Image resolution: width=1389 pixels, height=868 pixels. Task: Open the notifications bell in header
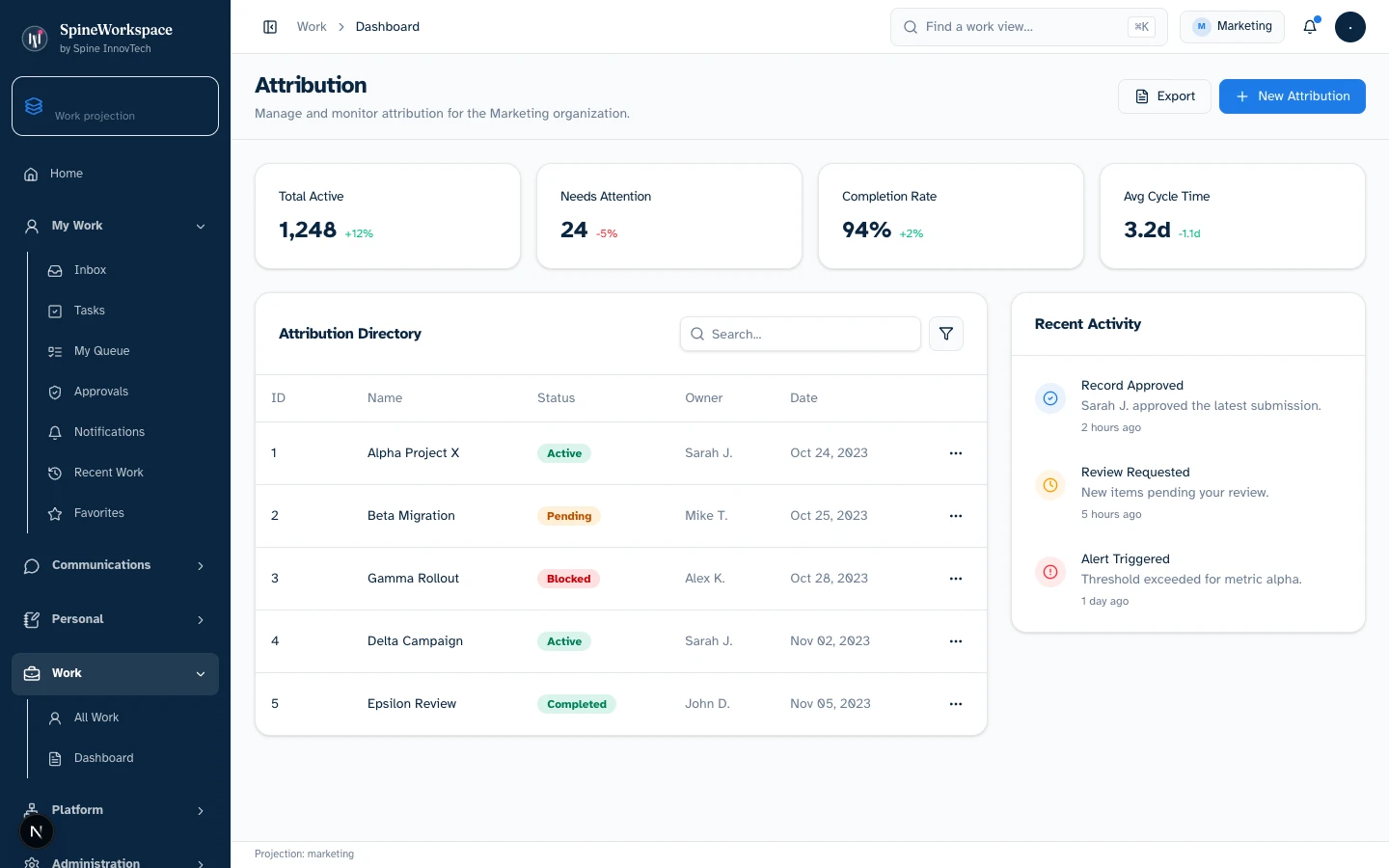point(1310,27)
